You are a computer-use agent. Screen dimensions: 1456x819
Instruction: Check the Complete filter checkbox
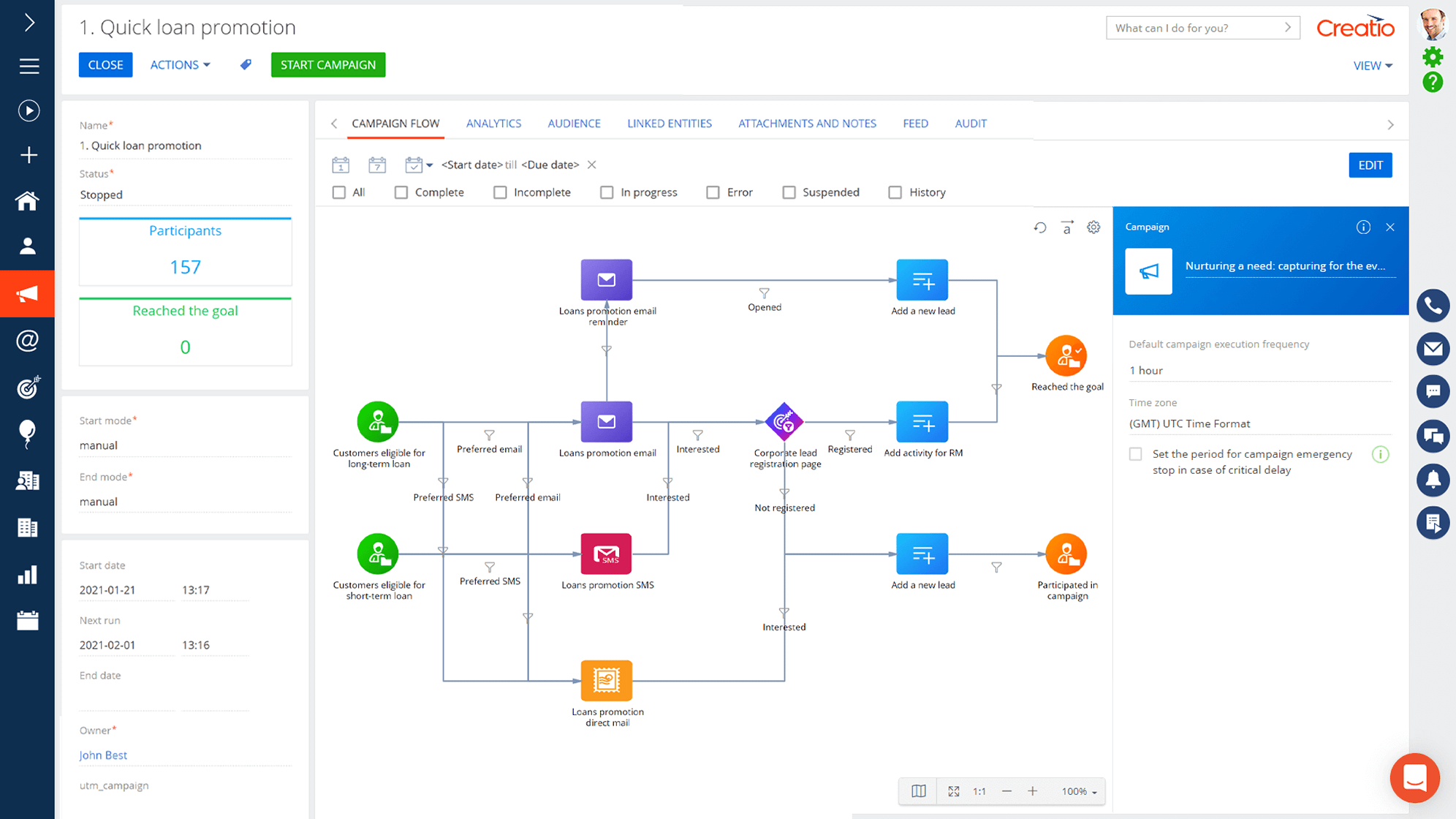tap(401, 192)
